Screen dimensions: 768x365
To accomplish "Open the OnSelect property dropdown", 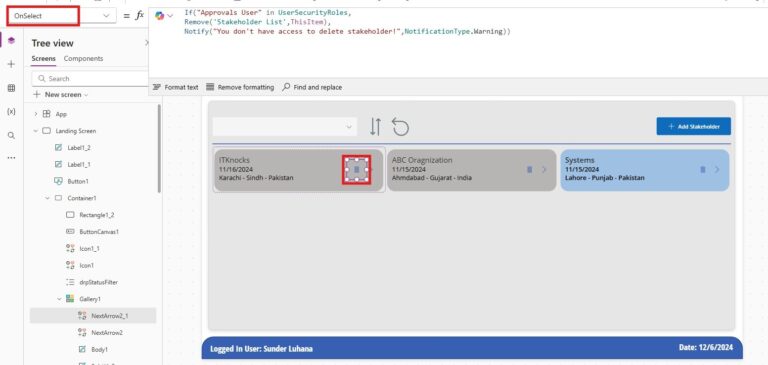I will tap(106, 16).
